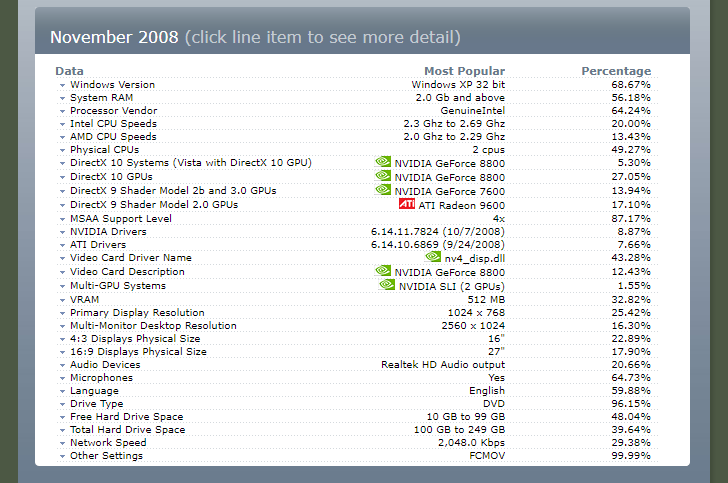Expand the Windows Version arrow
Viewport: 728px width, 483px height.
62,85
